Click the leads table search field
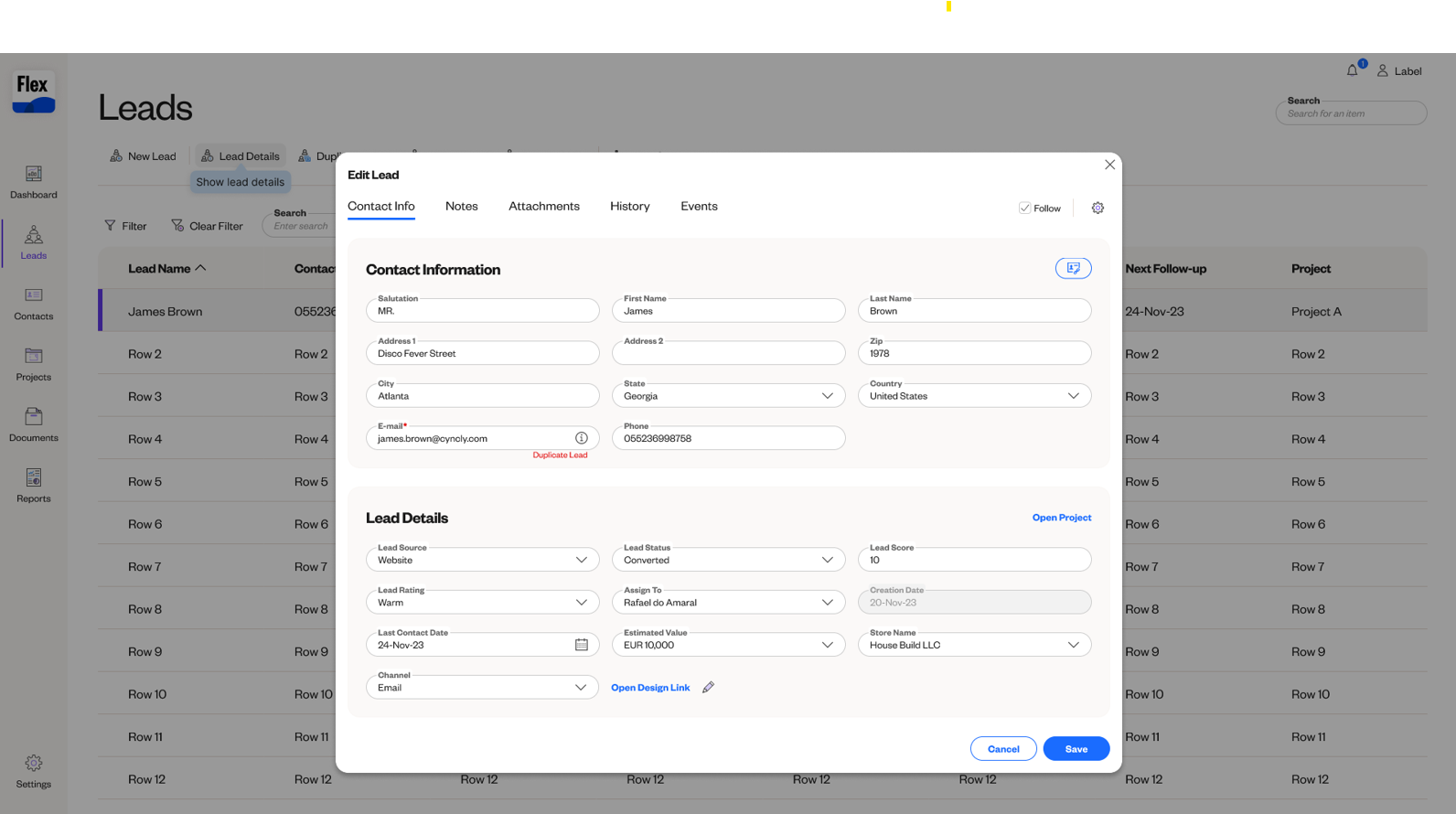Image resolution: width=1456 pixels, height=814 pixels. 300,225
